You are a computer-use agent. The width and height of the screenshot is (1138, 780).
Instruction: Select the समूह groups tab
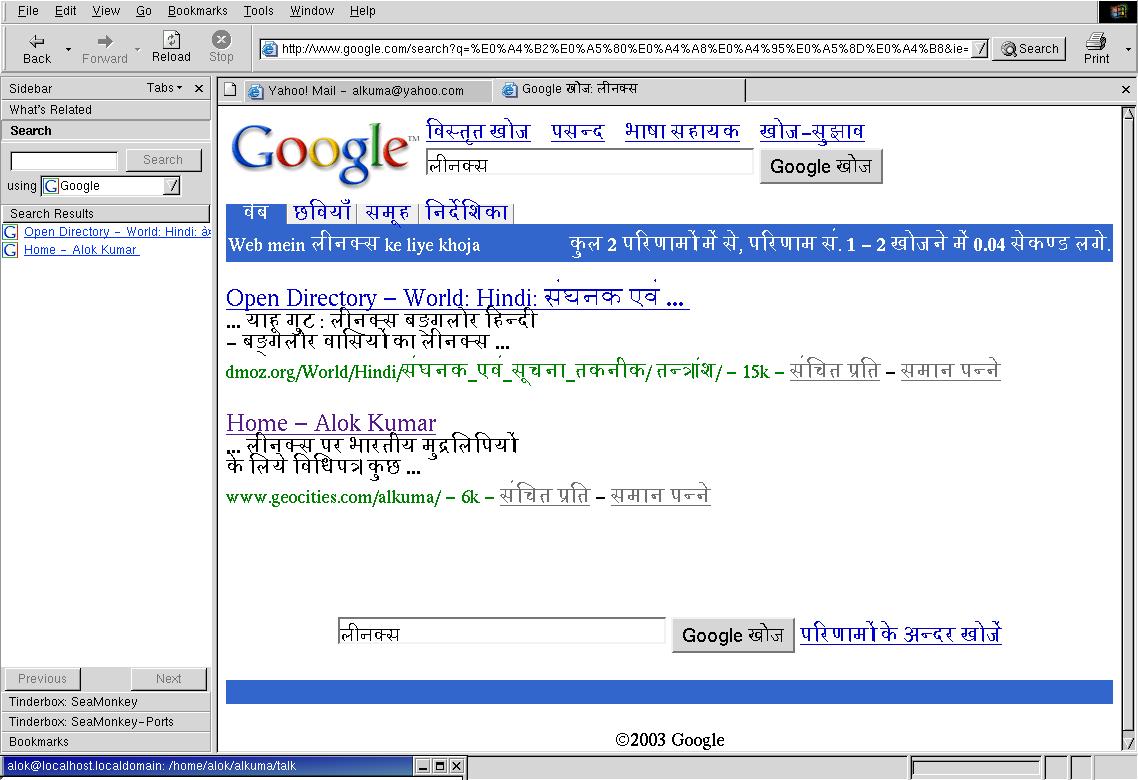pyautogui.click(x=388, y=213)
